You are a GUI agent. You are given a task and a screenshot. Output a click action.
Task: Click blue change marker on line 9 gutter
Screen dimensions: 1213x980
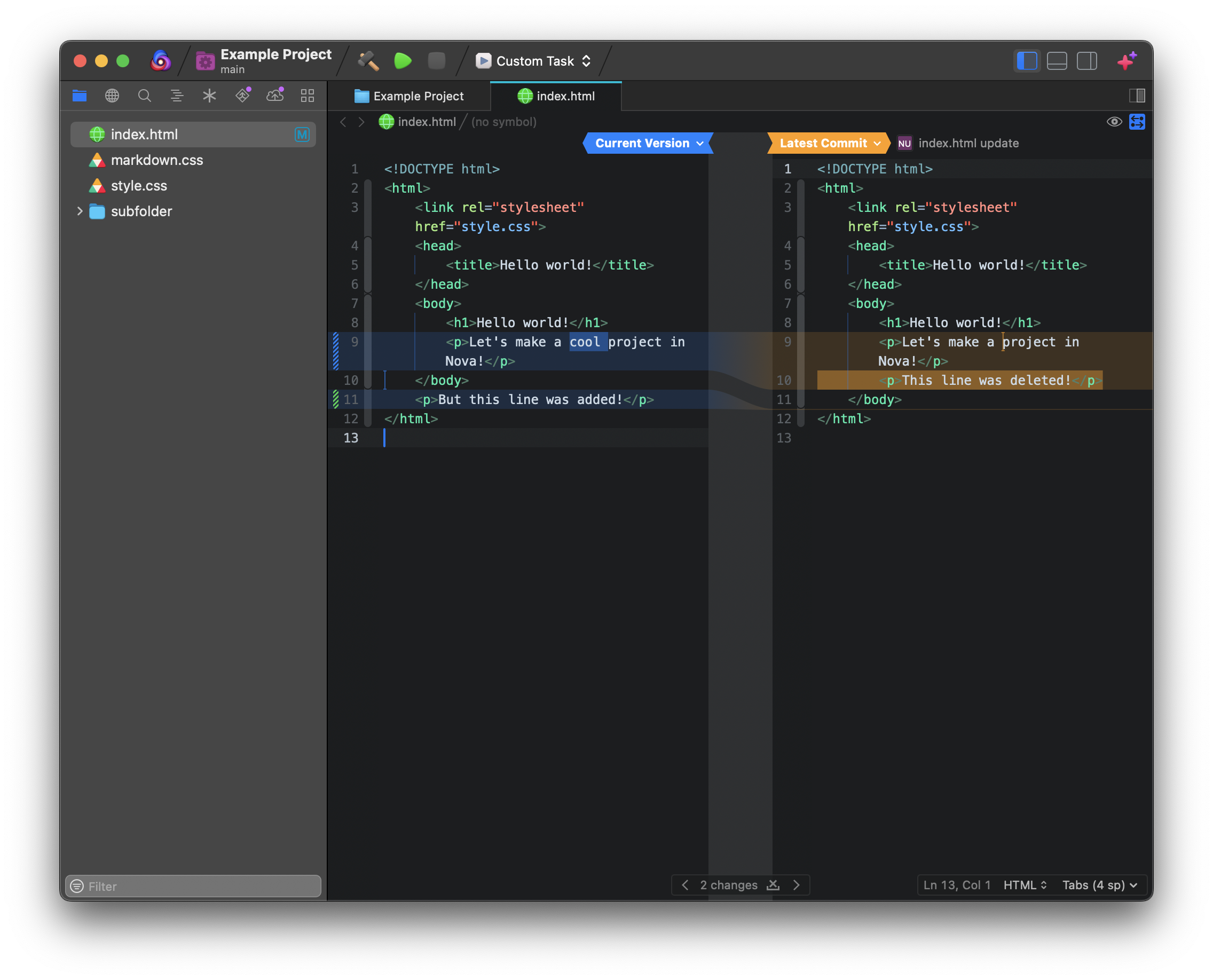[335, 351]
